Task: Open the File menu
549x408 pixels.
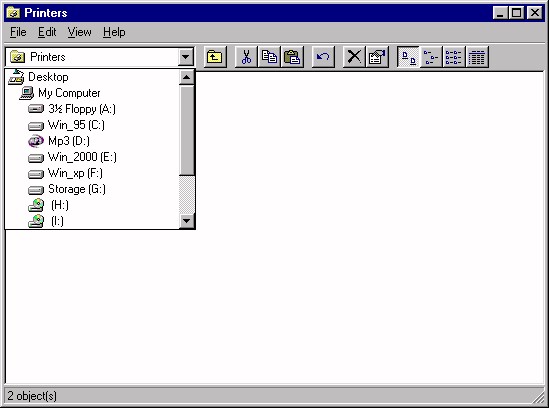Action: [x=18, y=32]
